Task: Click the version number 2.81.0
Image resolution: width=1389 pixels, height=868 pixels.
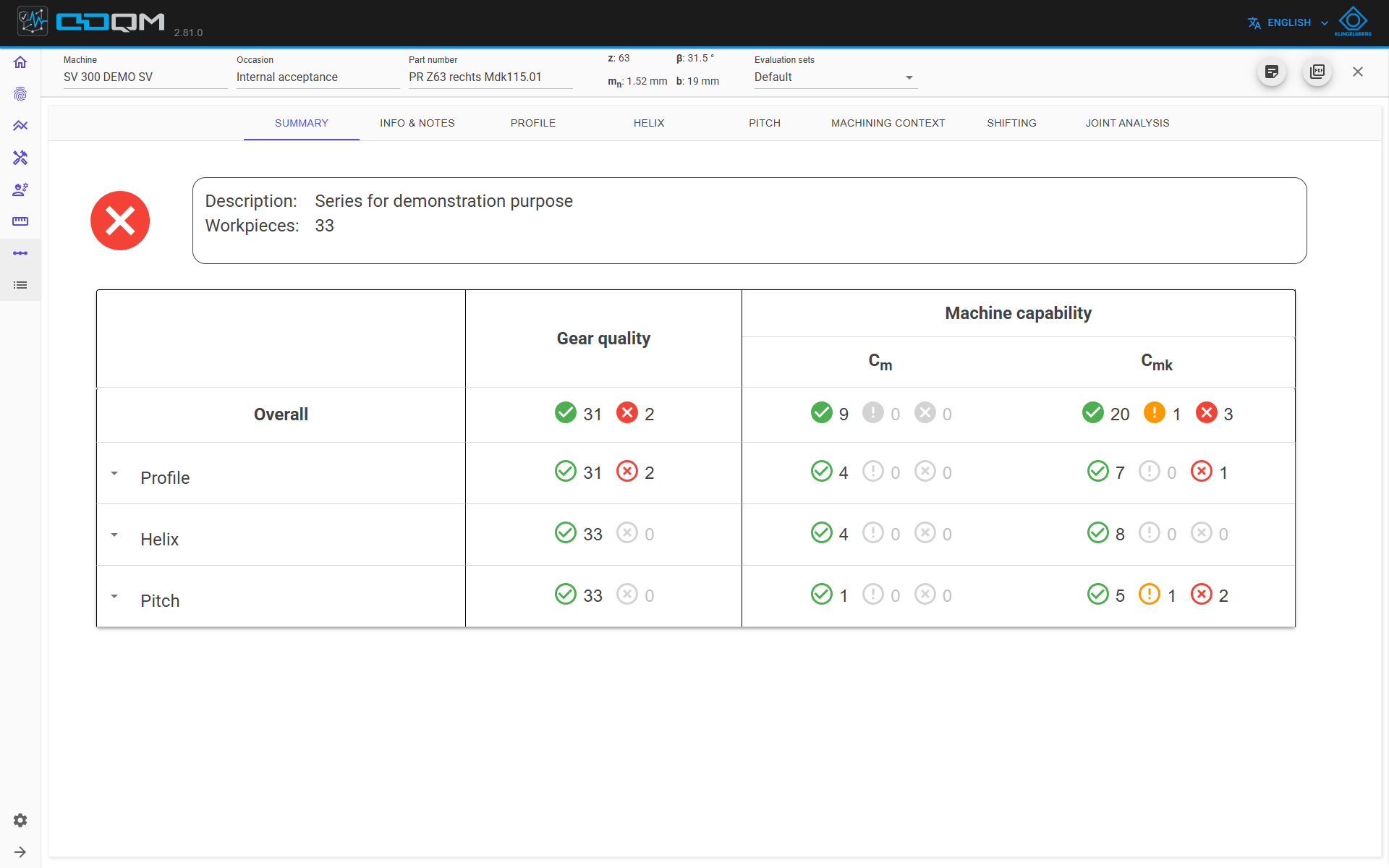Action: pos(188,33)
